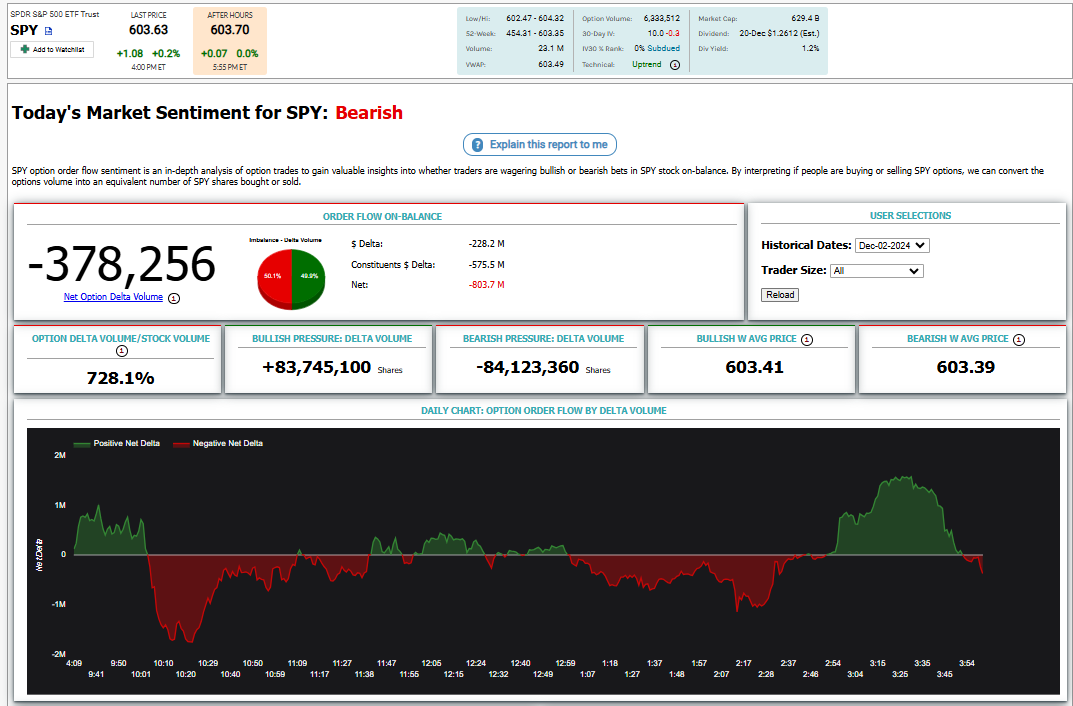The height and width of the screenshot is (706, 1073).
Task: Click the 2M y-axis label on chart
Action: pyautogui.click(x=60, y=455)
